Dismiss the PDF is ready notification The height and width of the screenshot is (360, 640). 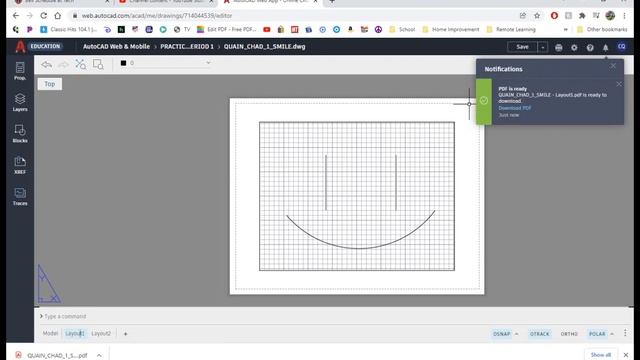click(619, 84)
